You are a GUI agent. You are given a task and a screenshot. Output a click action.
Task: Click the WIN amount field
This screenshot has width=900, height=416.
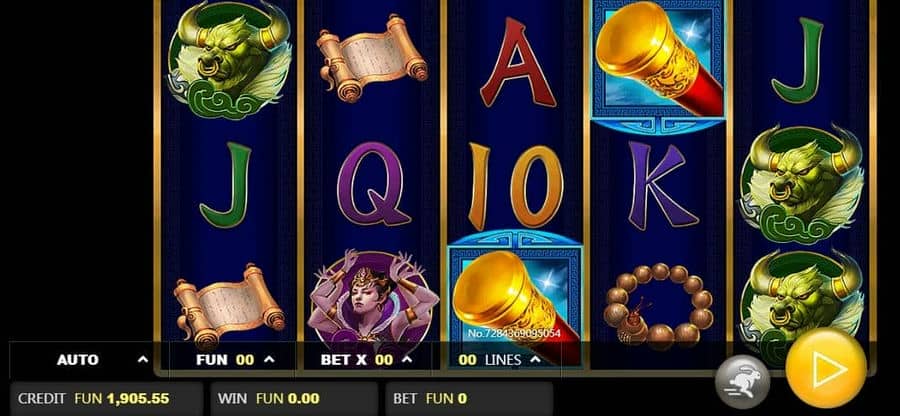[294, 398]
